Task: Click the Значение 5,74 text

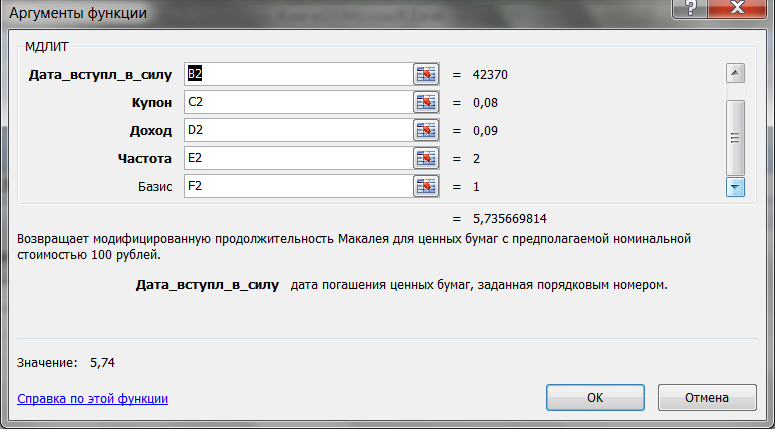Action: coord(66,363)
